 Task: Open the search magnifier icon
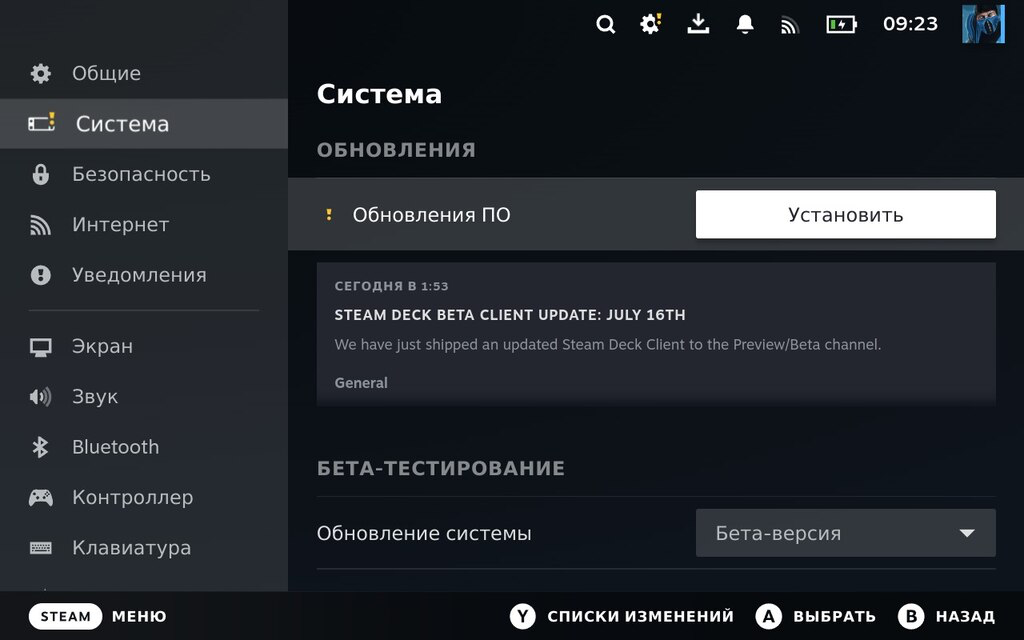pyautogui.click(x=605, y=25)
